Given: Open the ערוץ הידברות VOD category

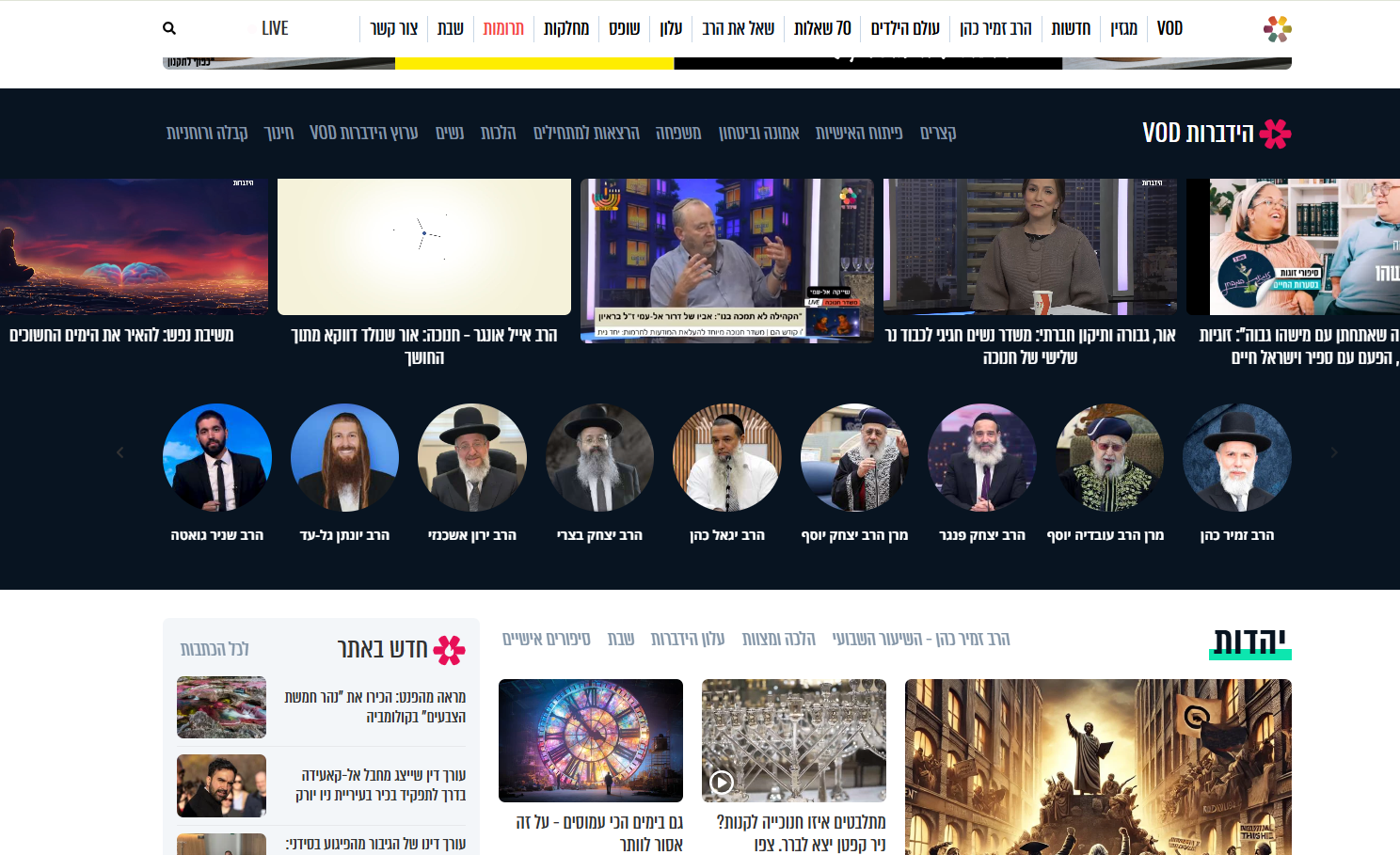Looking at the screenshot, I should tap(363, 133).
